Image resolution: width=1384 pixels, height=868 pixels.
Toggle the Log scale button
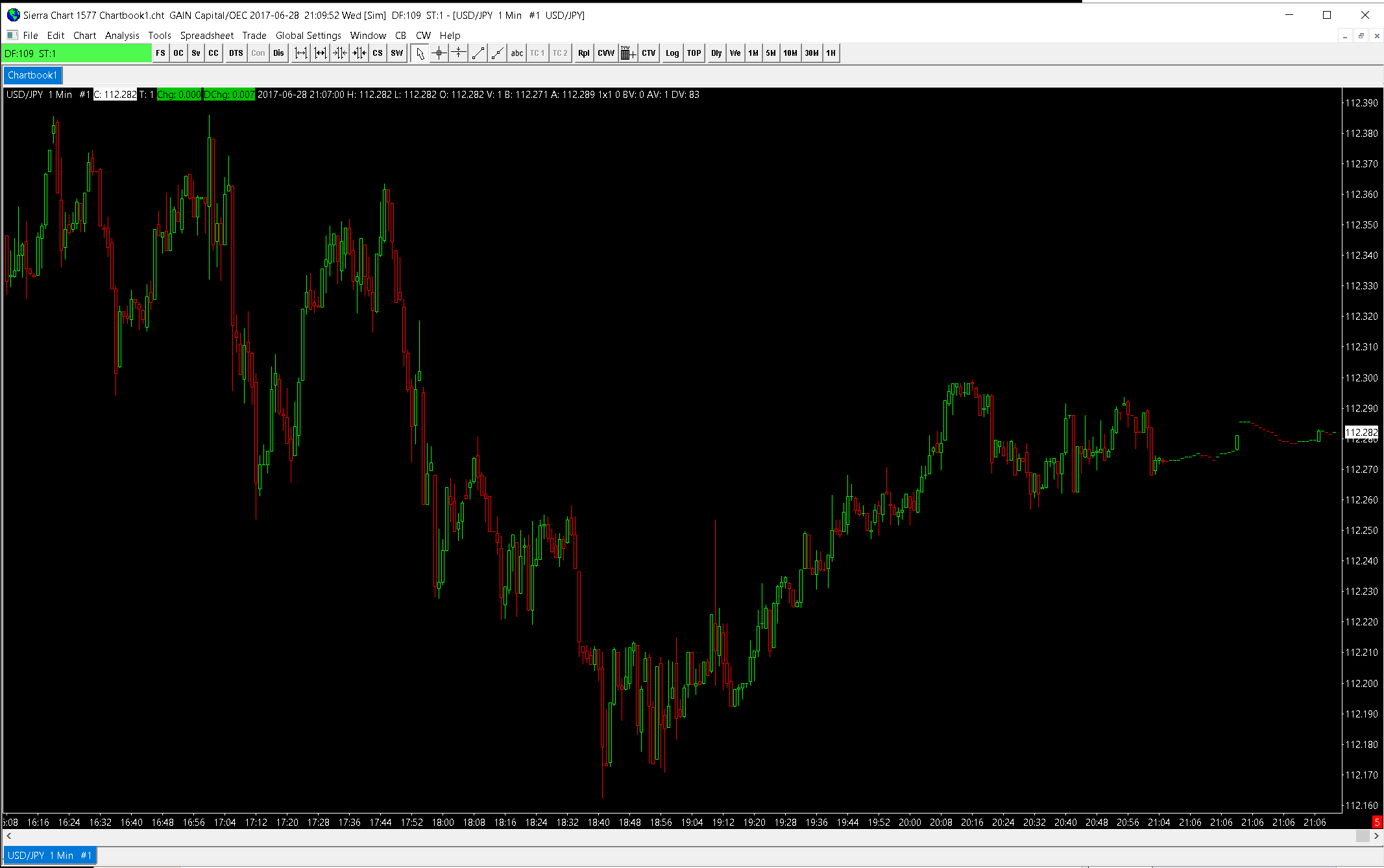click(672, 53)
